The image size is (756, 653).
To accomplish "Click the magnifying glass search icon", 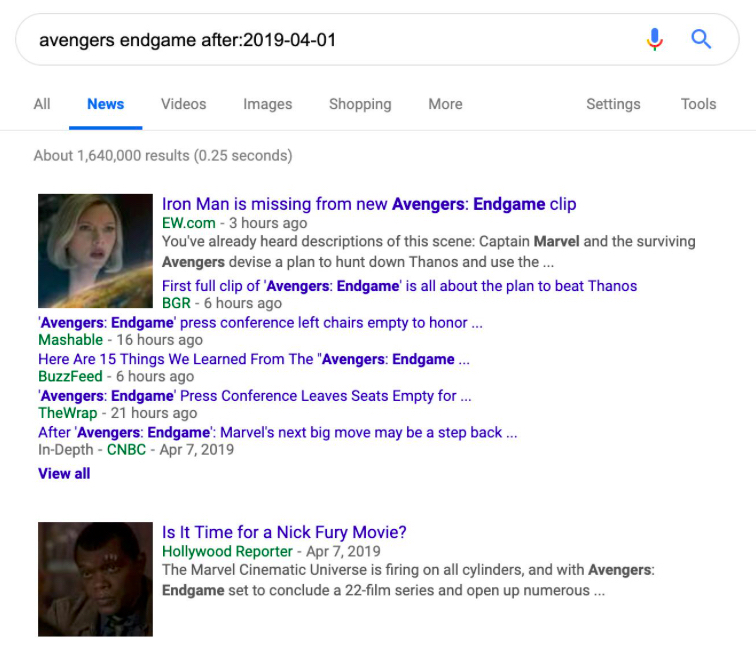I will (701, 39).
